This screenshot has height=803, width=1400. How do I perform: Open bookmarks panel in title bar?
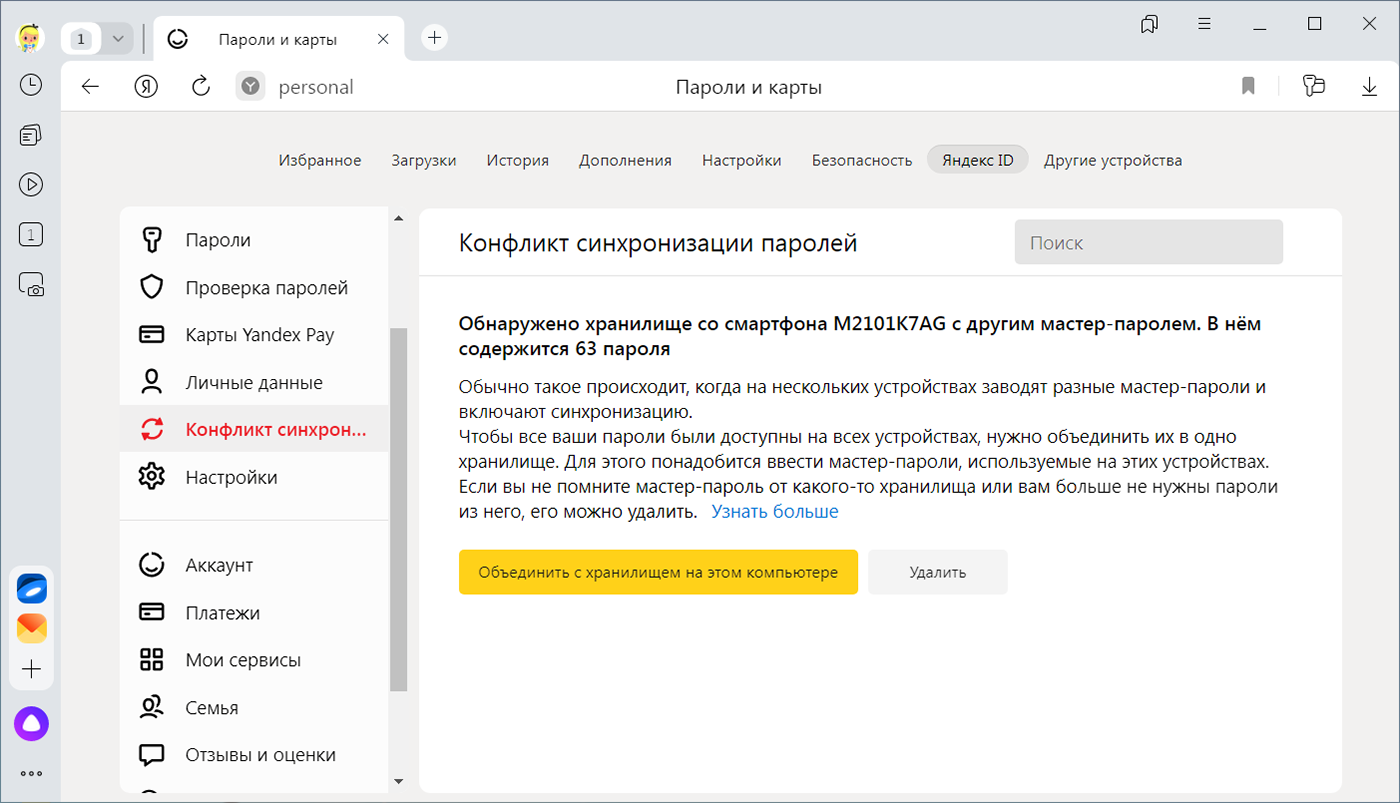coord(1149,24)
